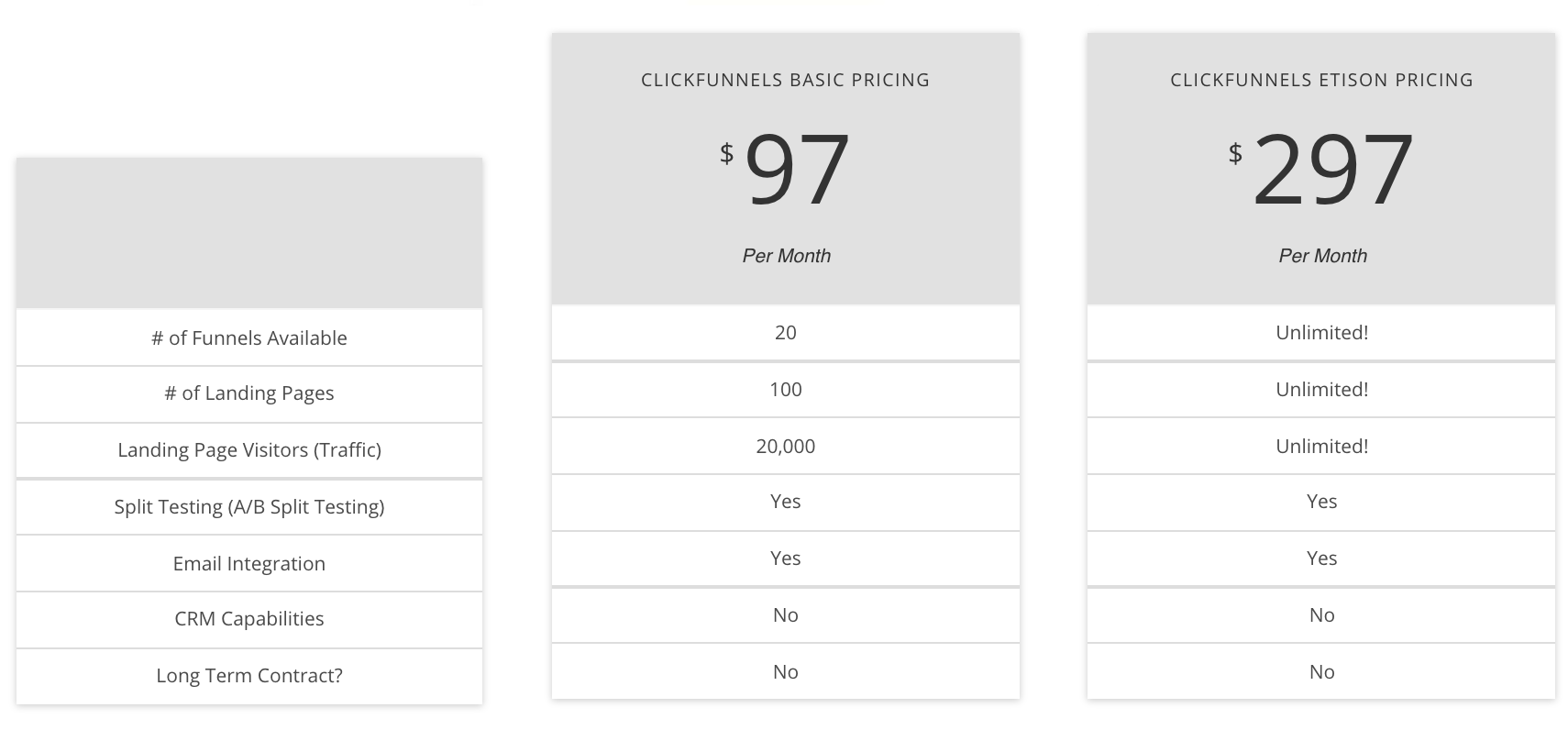Select the $297 price figure

click(x=1321, y=170)
